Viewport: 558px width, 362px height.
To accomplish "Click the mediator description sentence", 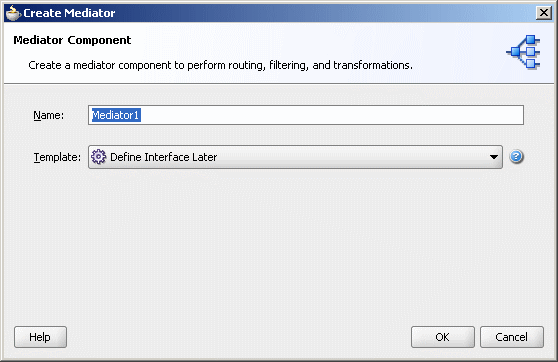I will click(x=220, y=65).
